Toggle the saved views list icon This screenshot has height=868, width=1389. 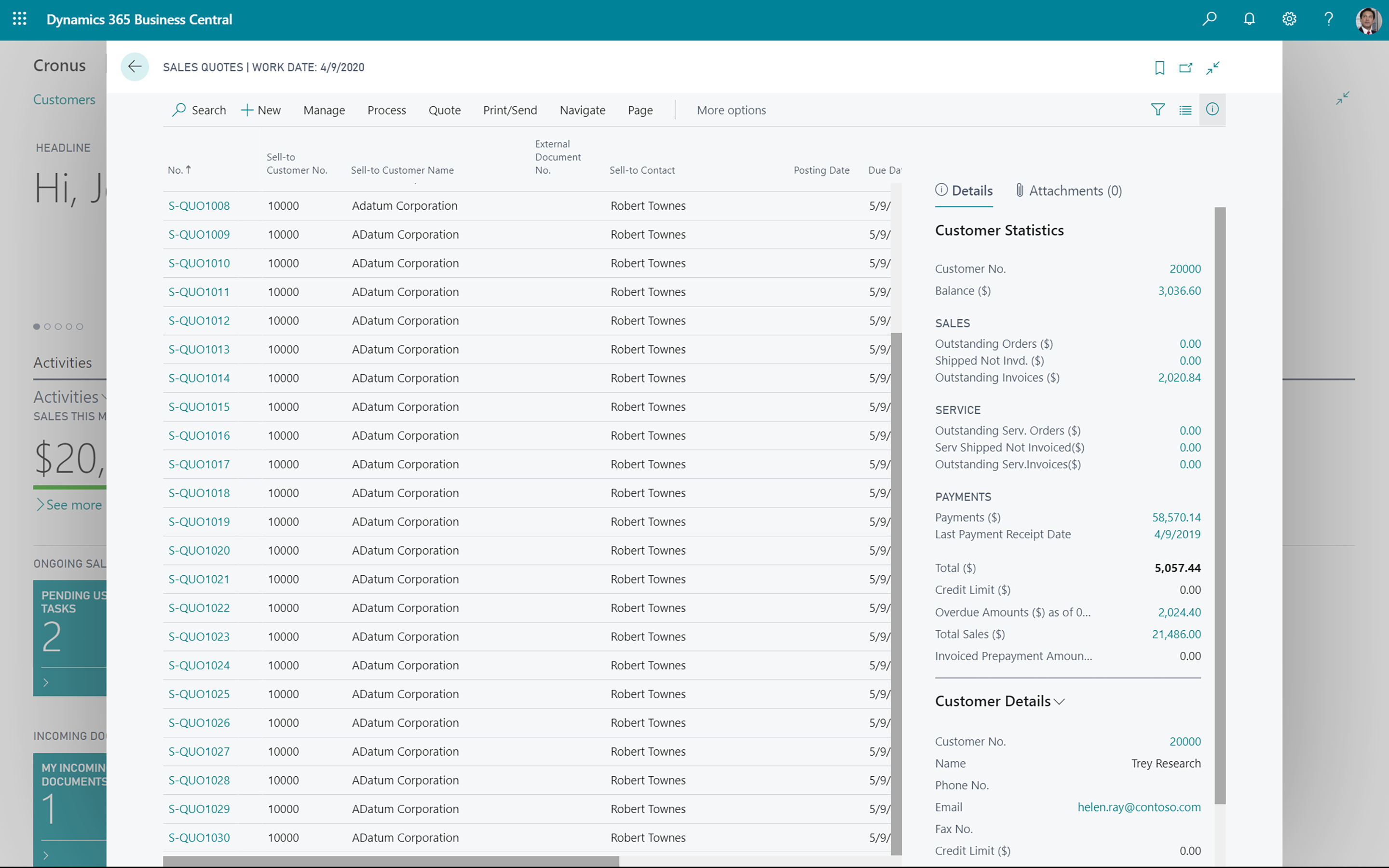coord(1185,109)
